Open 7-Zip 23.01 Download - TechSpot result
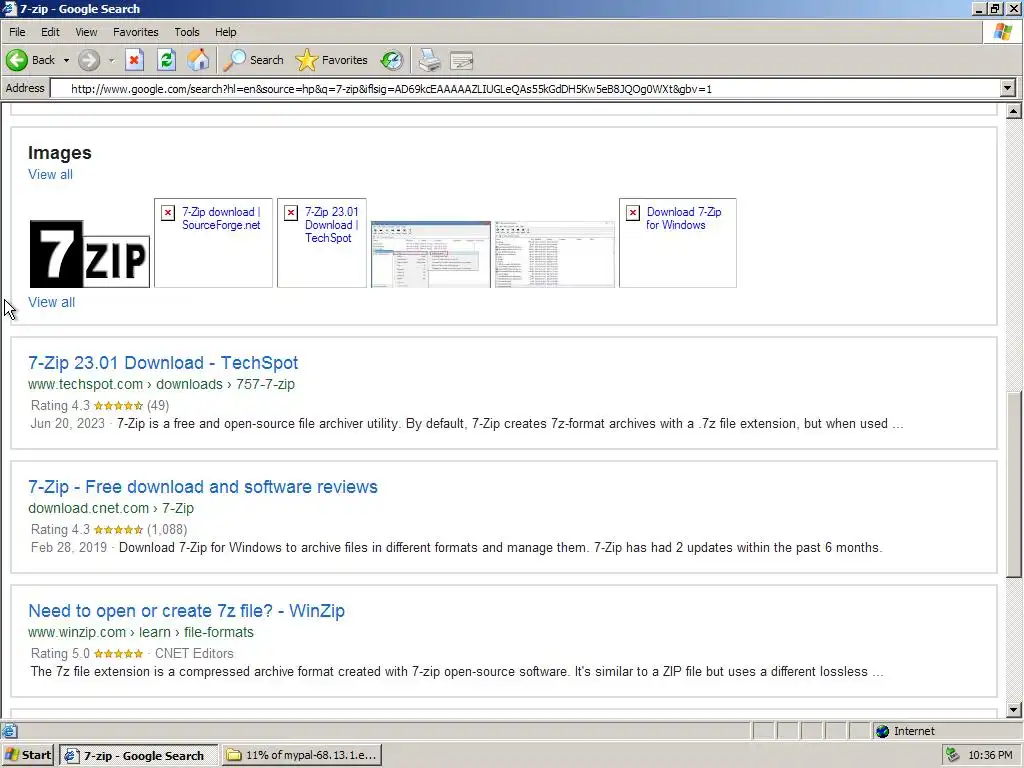The image size is (1024, 768). click(x=163, y=363)
